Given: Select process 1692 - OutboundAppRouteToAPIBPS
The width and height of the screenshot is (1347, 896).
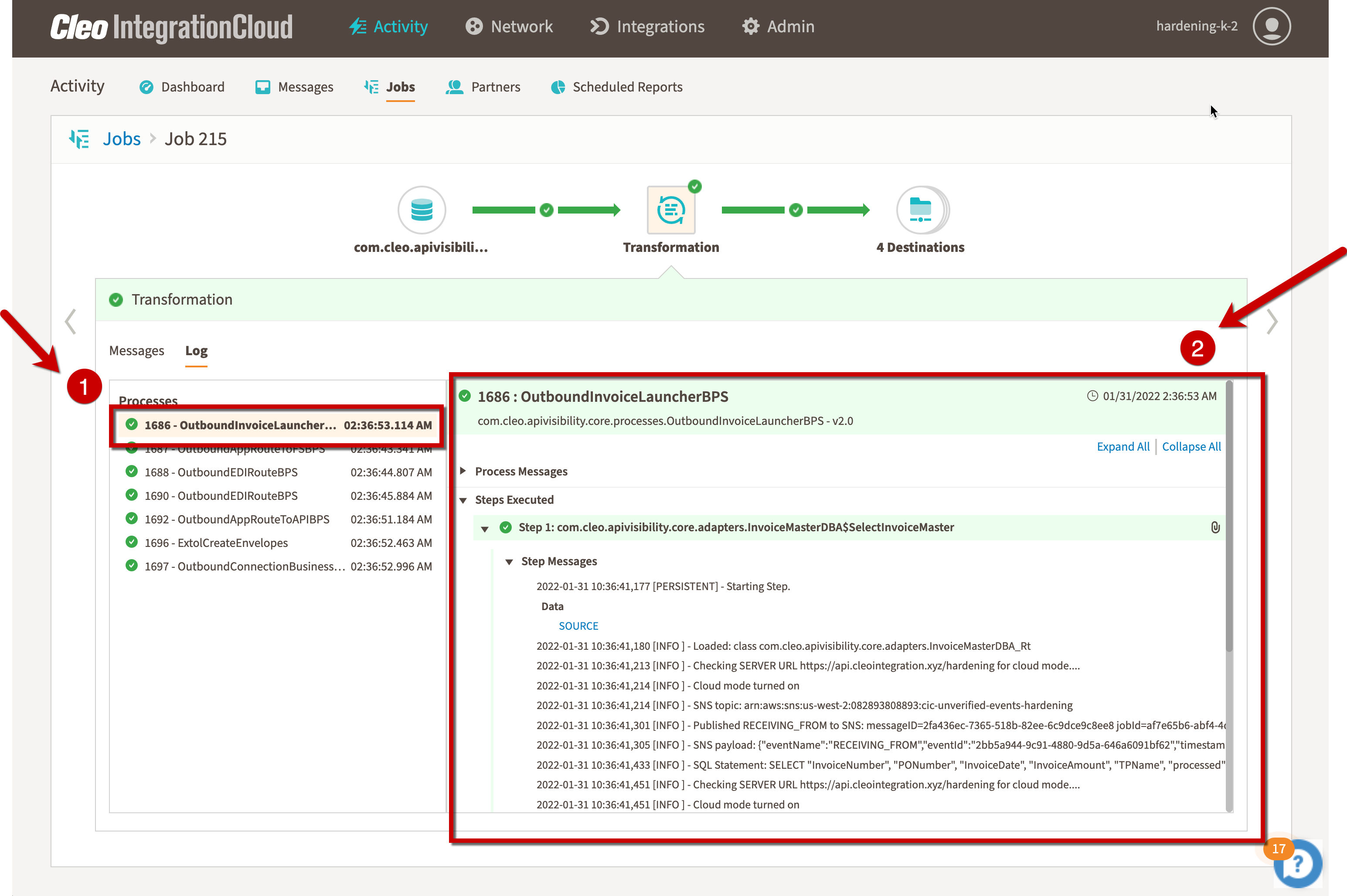Looking at the screenshot, I should click(278, 519).
